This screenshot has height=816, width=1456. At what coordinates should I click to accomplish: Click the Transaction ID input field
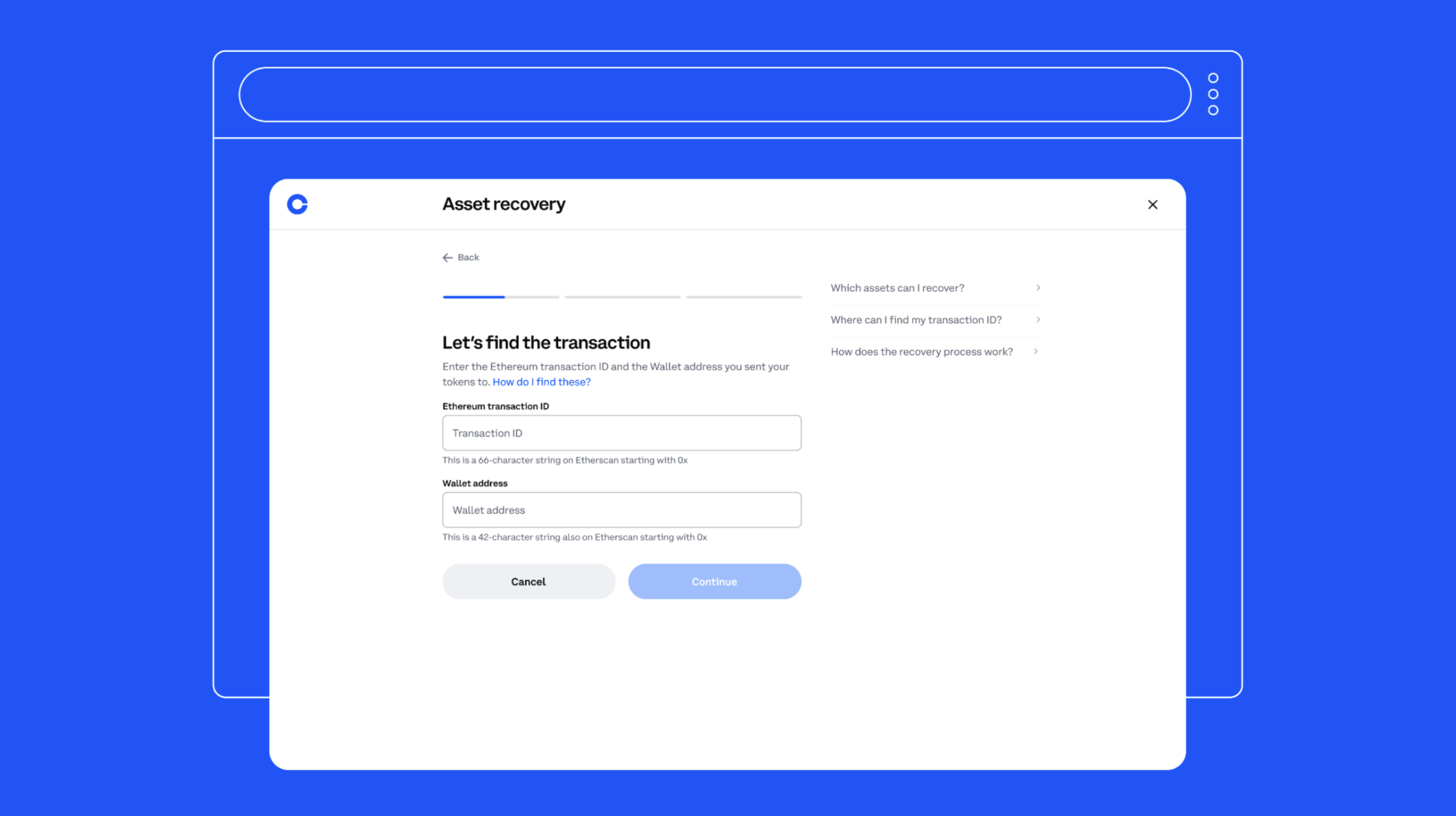point(621,432)
